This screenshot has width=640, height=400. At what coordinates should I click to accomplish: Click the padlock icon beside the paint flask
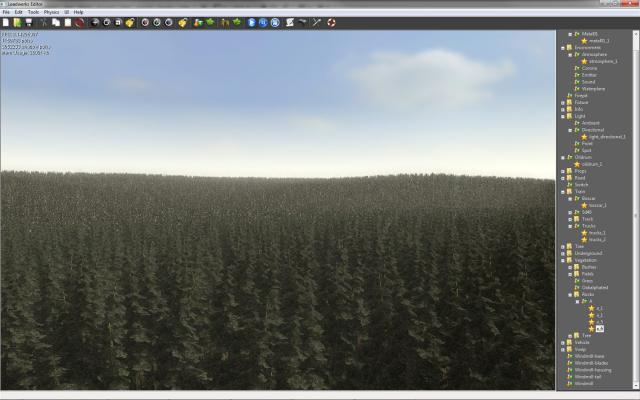coord(182,22)
